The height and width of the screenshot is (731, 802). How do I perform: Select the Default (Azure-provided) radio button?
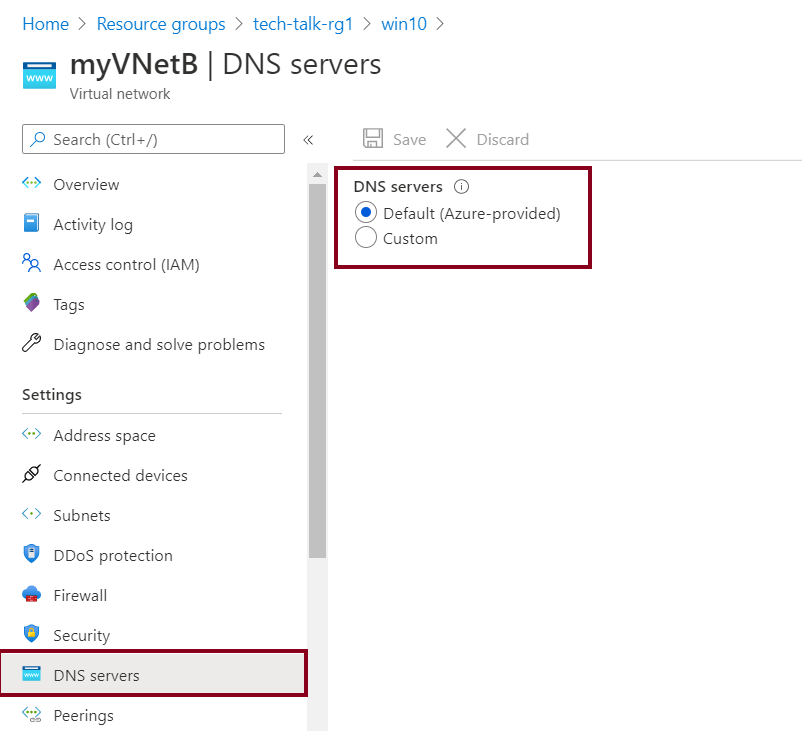366,213
